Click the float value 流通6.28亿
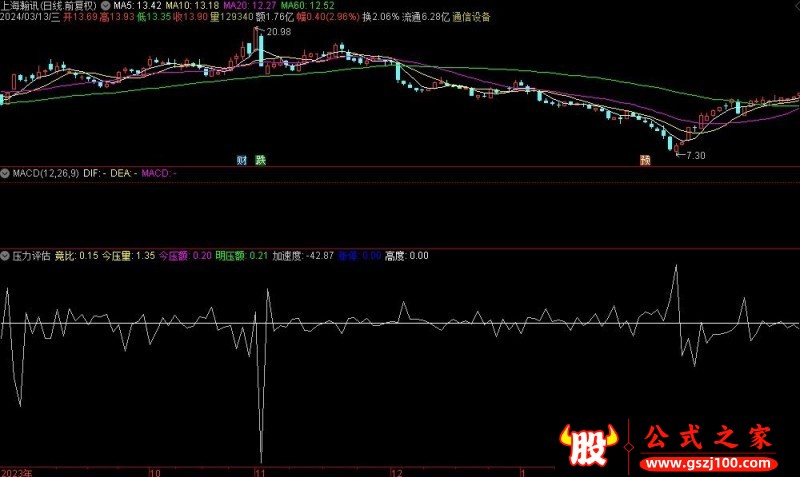Screen dimensions: 800x477 pyautogui.click(x=426, y=17)
